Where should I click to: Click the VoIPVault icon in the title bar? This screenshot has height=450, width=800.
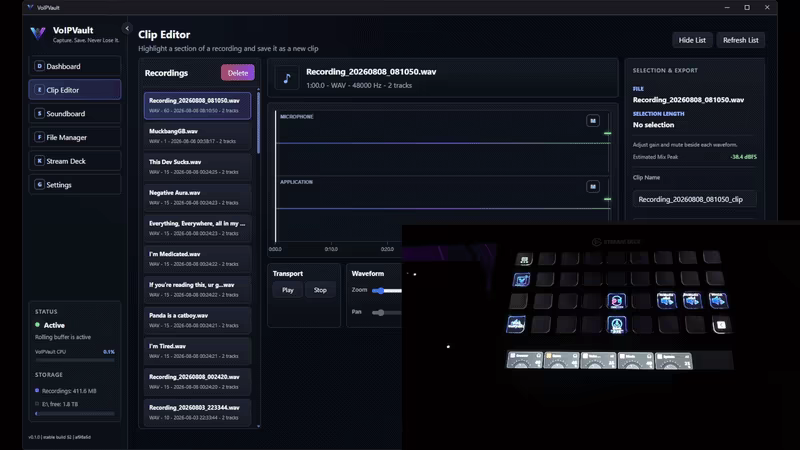point(30,8)
